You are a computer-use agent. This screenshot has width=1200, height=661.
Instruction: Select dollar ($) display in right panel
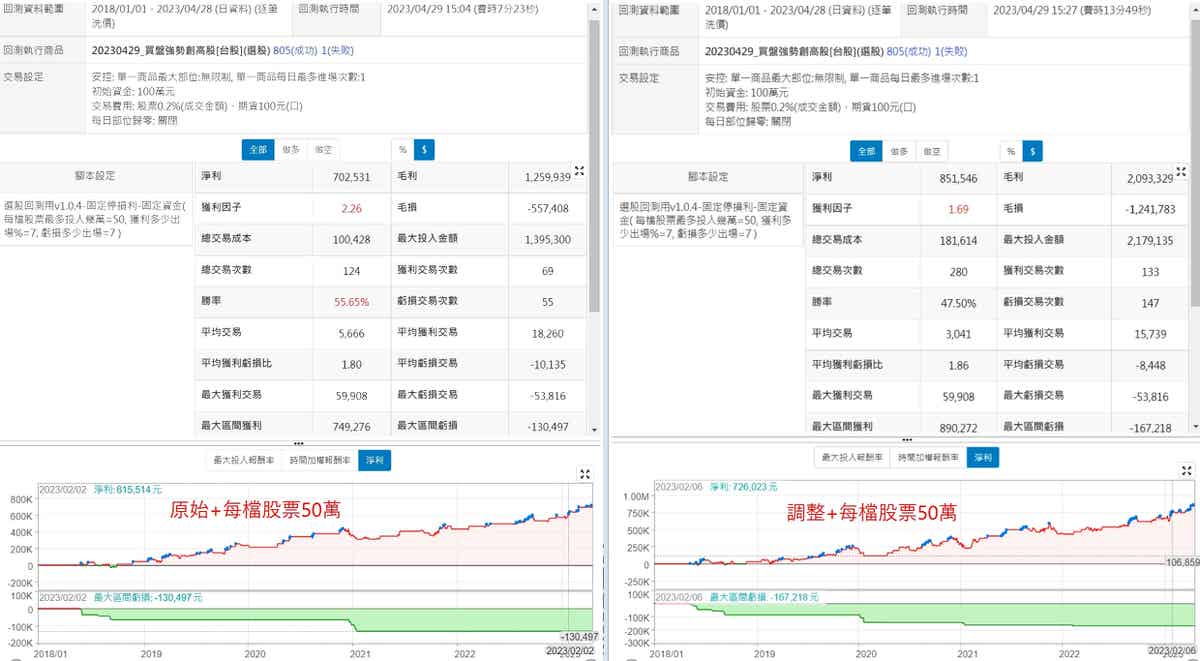point(1031,151)
